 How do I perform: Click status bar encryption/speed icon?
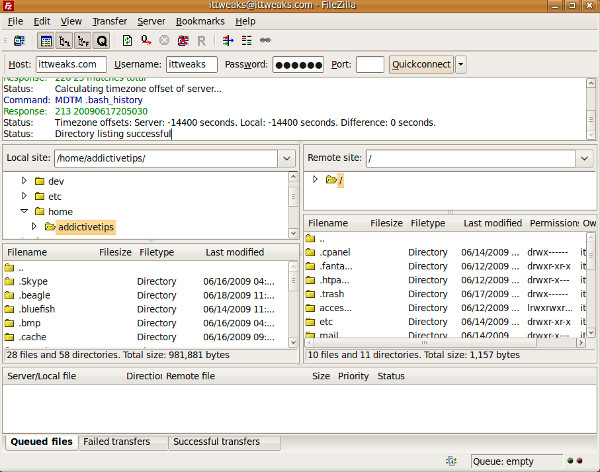pos(452,461)
